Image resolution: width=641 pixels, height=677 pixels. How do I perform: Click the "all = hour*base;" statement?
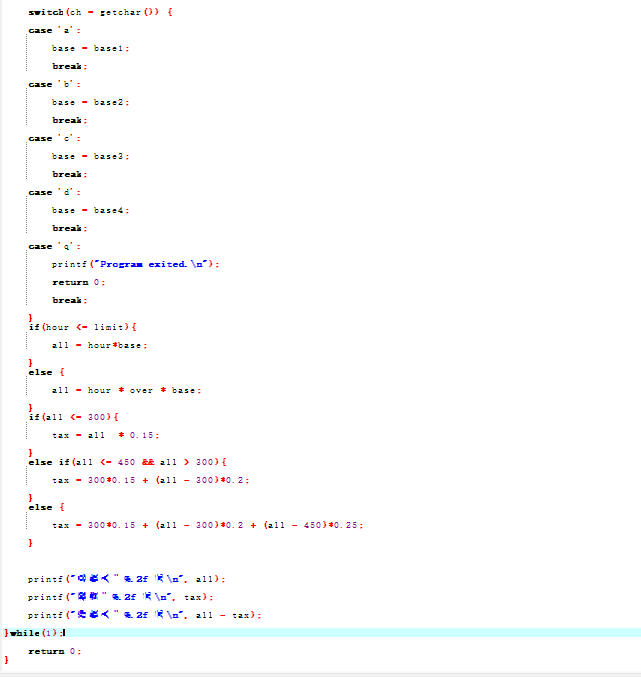[99, 345]
